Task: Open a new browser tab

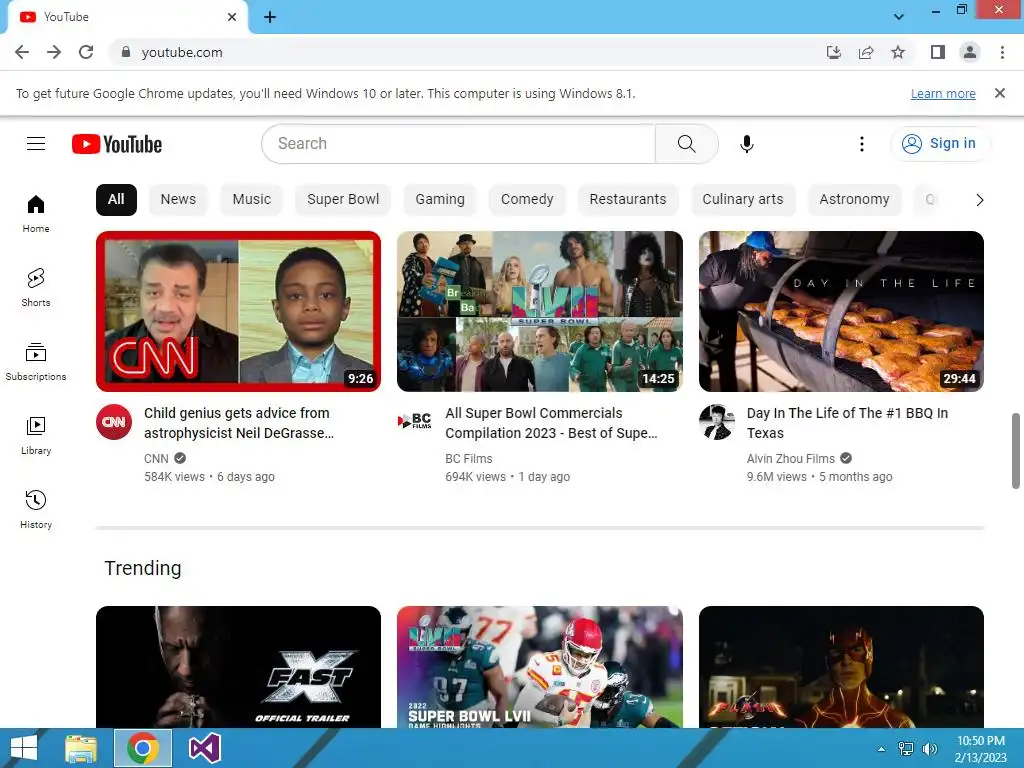Action: point(270,17)
